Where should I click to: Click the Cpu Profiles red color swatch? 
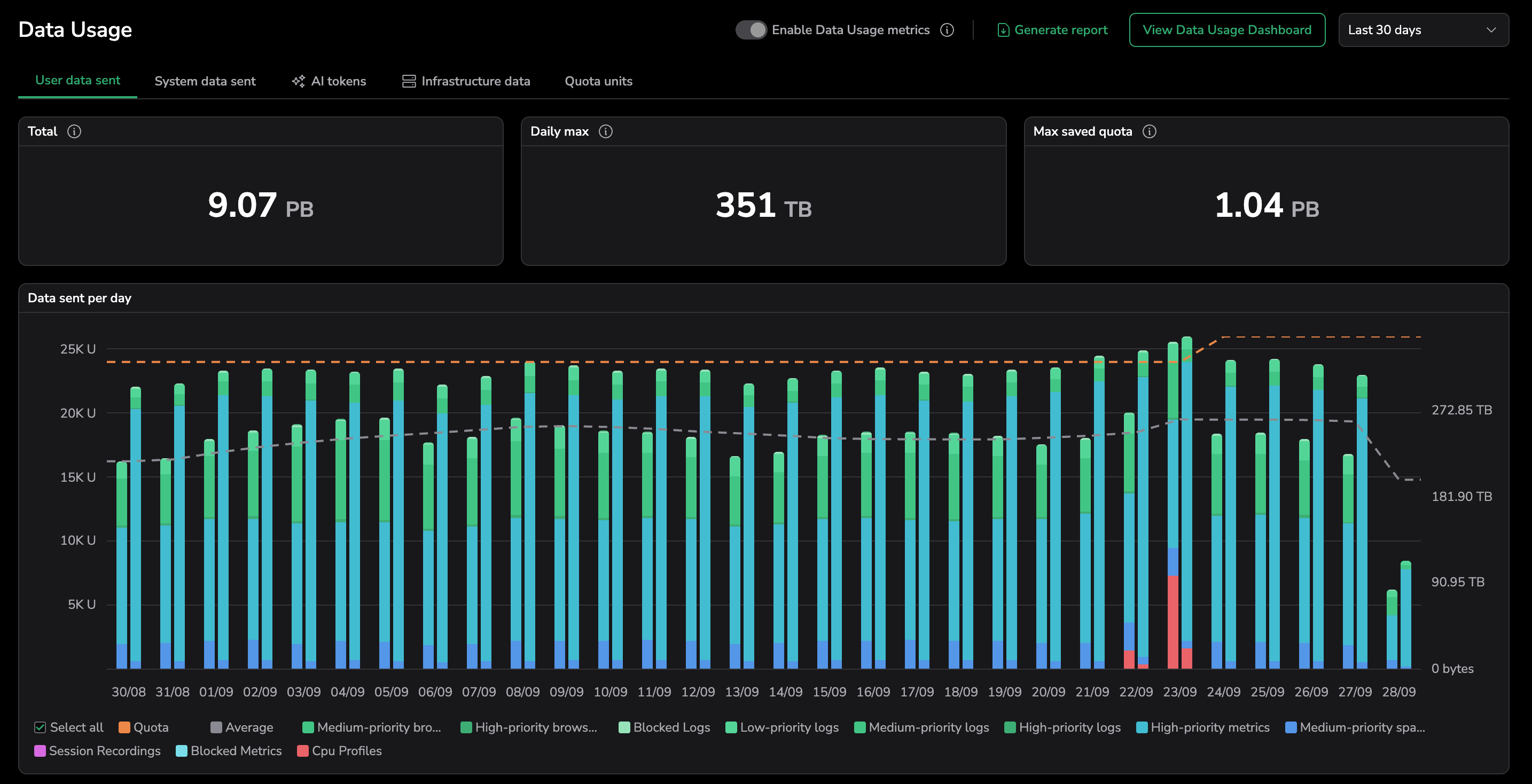click(x=302, y=751)
